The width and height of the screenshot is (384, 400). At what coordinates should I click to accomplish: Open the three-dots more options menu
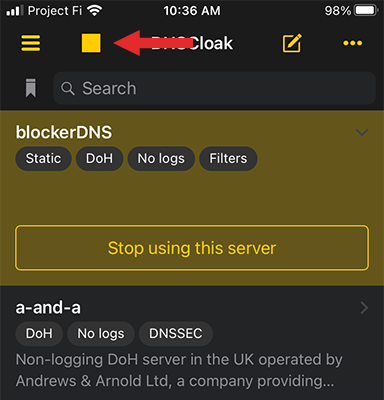[353, 43]
